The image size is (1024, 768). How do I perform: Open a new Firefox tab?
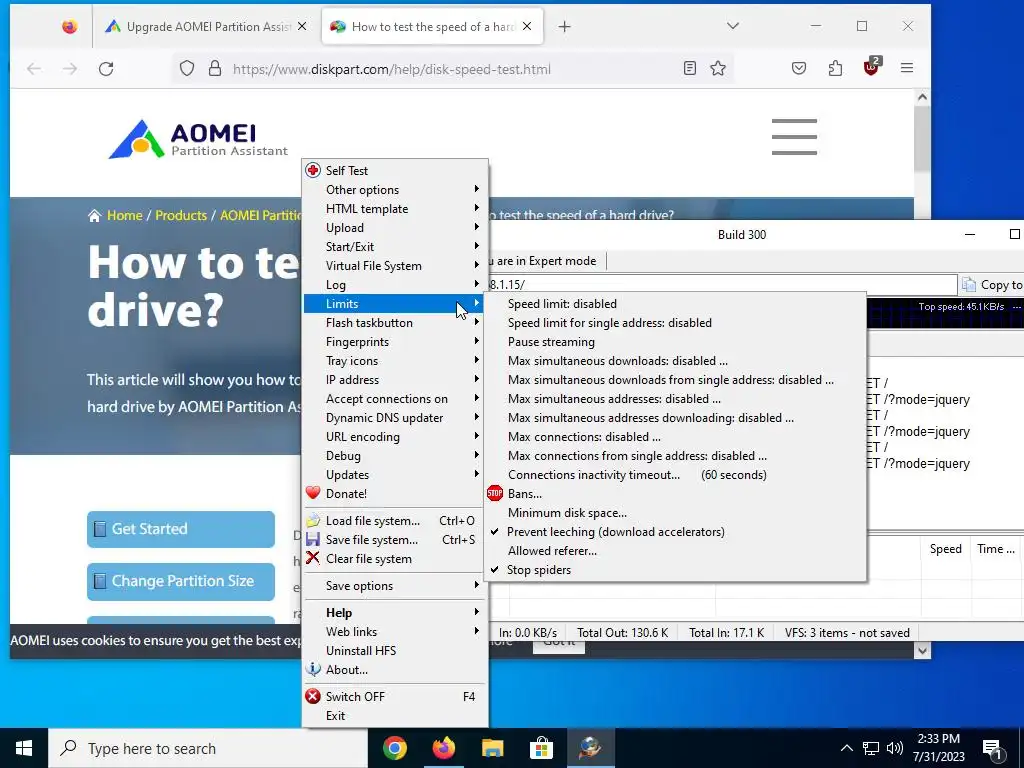click(x=564, y=27)
